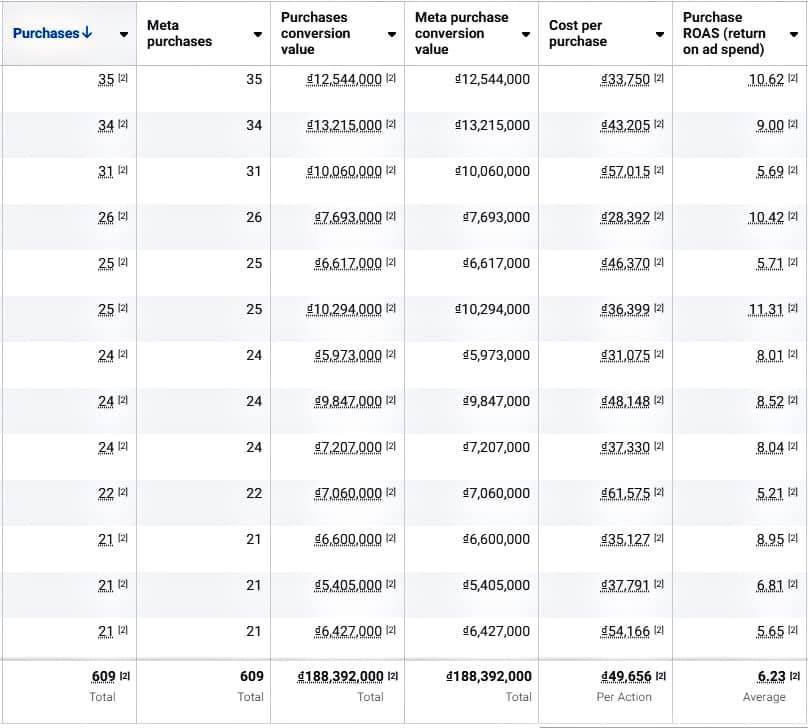Click footnote [2] next to 609 total purchases
The width and height of the screenshot is (808, 728).
[x=124, y=677]
